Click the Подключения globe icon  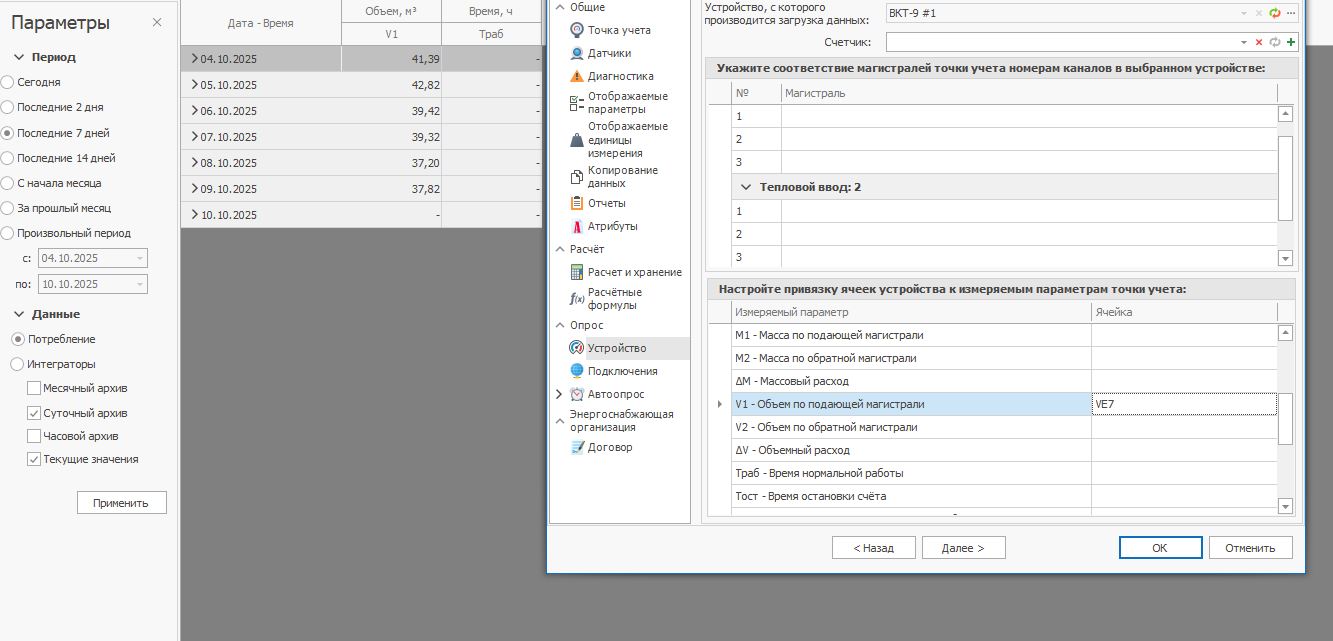577,371
